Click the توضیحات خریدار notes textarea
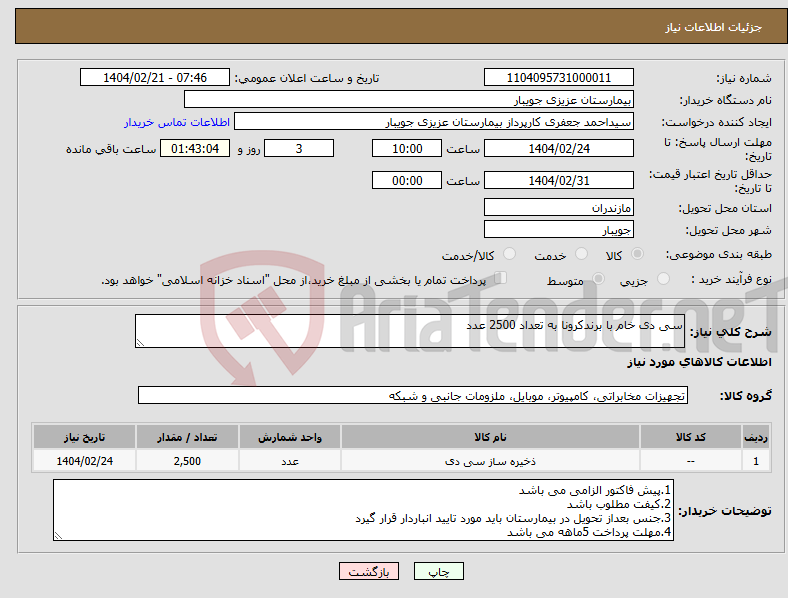Image resolution: width=788 pixels, height=598 pixels. [363, 510]
